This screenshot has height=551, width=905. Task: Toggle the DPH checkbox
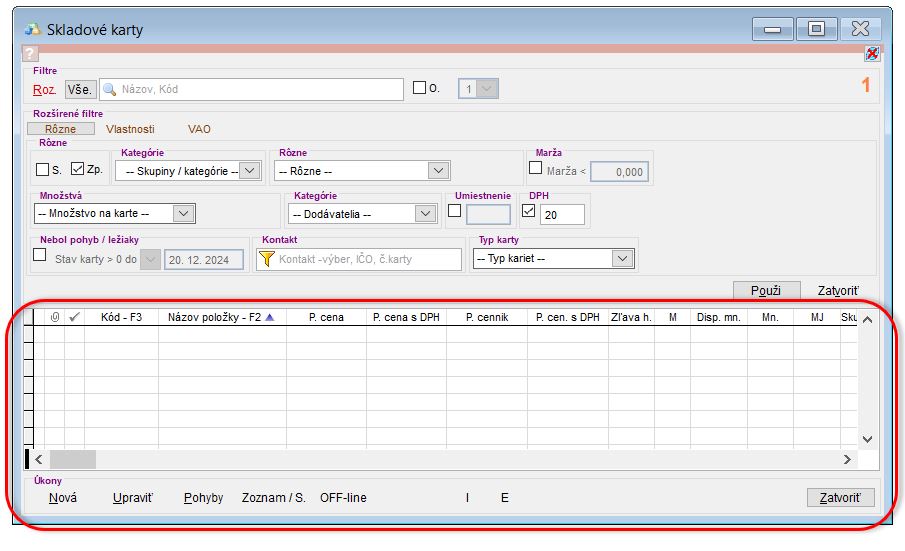click(529, 211)
